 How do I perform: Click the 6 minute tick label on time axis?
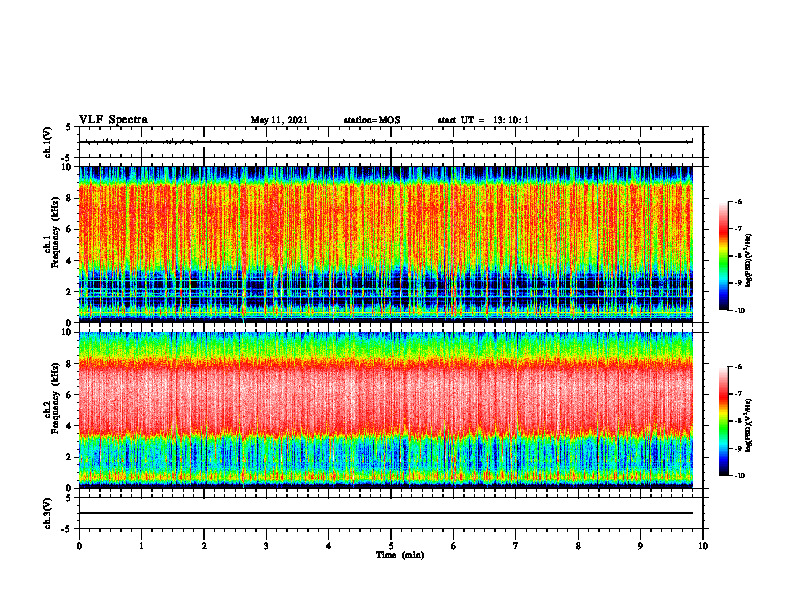pyautogui.click(x=454, y=546)
